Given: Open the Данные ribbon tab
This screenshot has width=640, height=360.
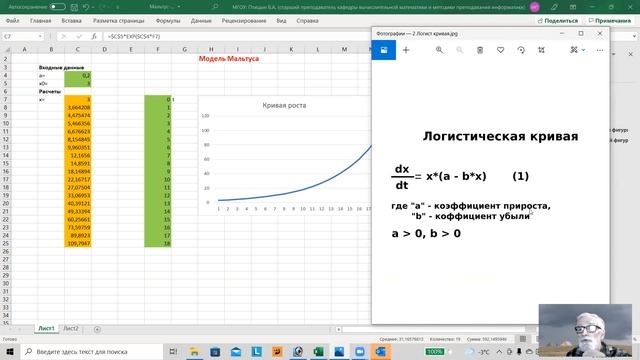Looking at the screenshot, I should [201, 20].
